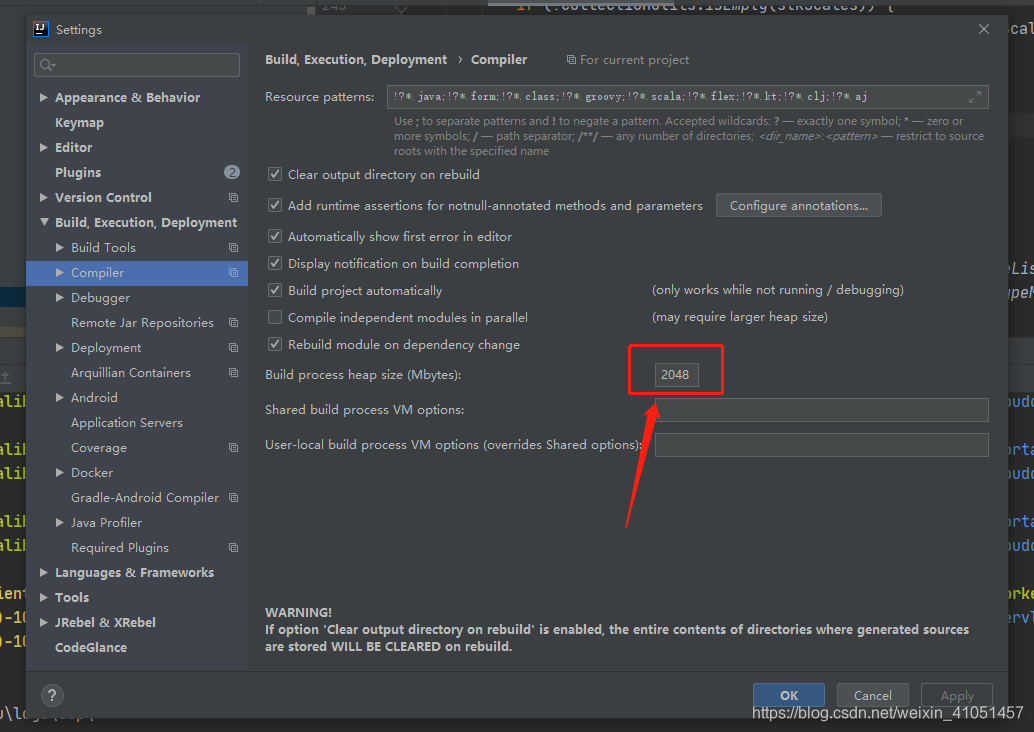1034x732 pixels.
Task: Expand Version Control section arrow
Action: coord(44,197)
